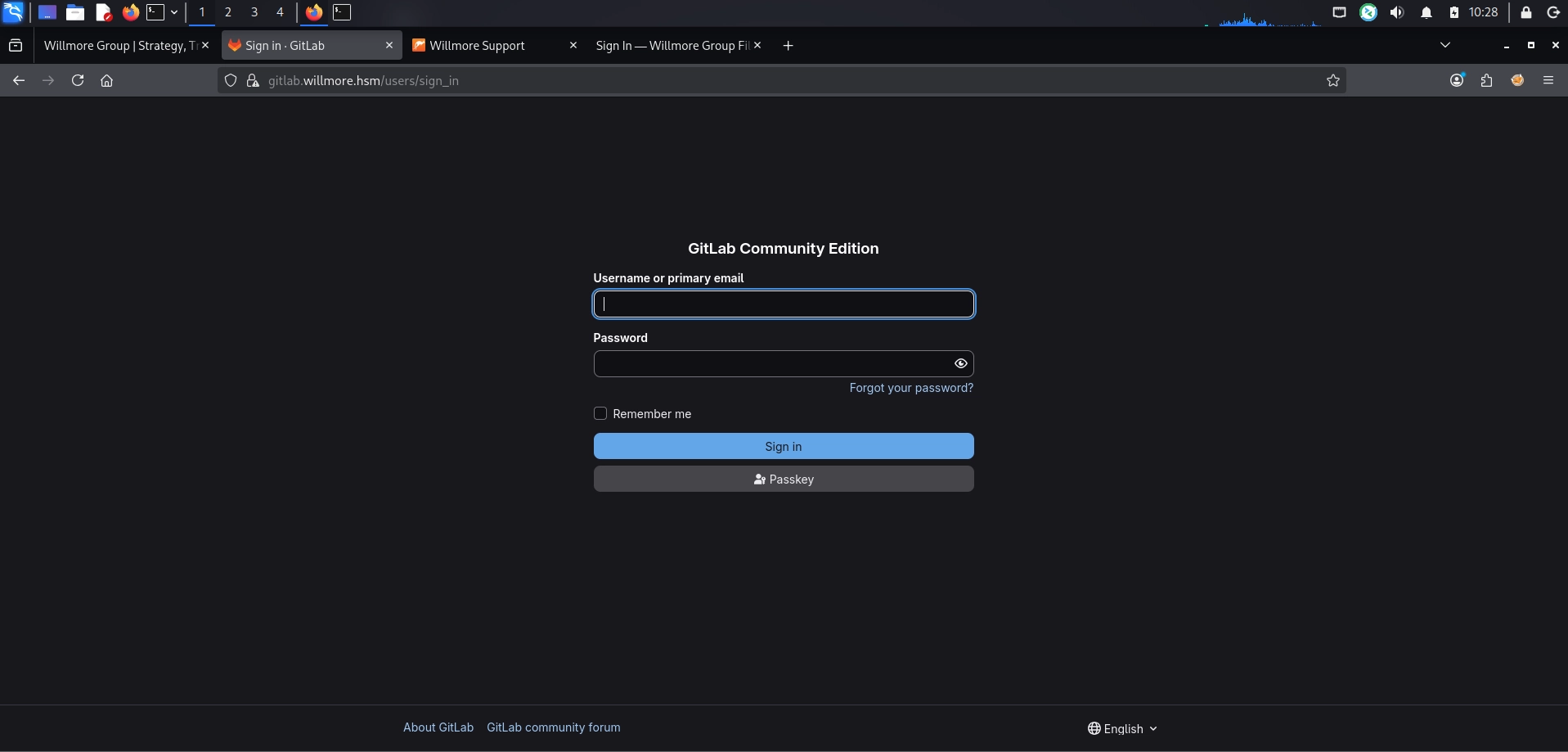1568x752 pixels.
Task: Open the extensions puzzle icon
Action: click(1487, 80)
